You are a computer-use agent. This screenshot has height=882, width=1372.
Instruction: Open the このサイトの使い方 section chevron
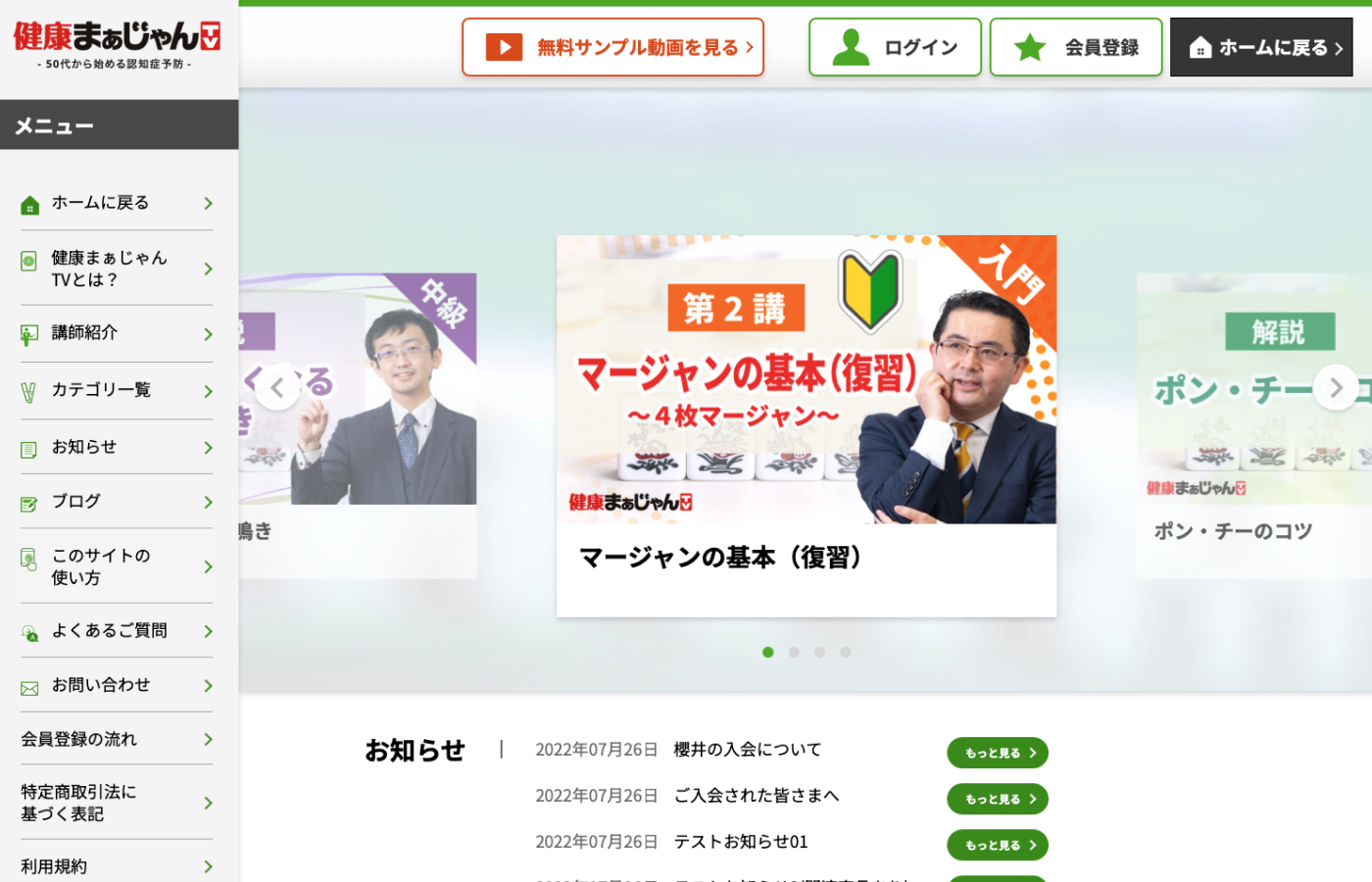click(x=208, y=565)
